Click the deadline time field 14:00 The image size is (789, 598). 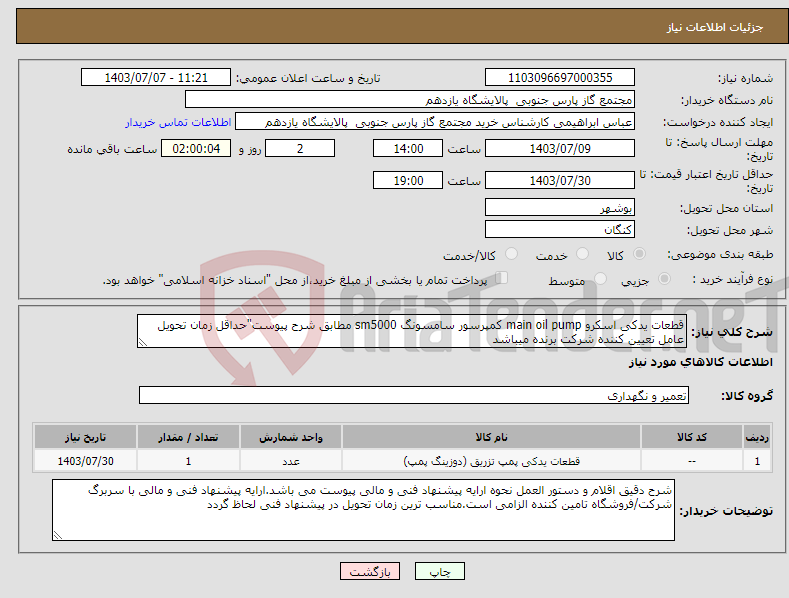[x=408, y=148]
